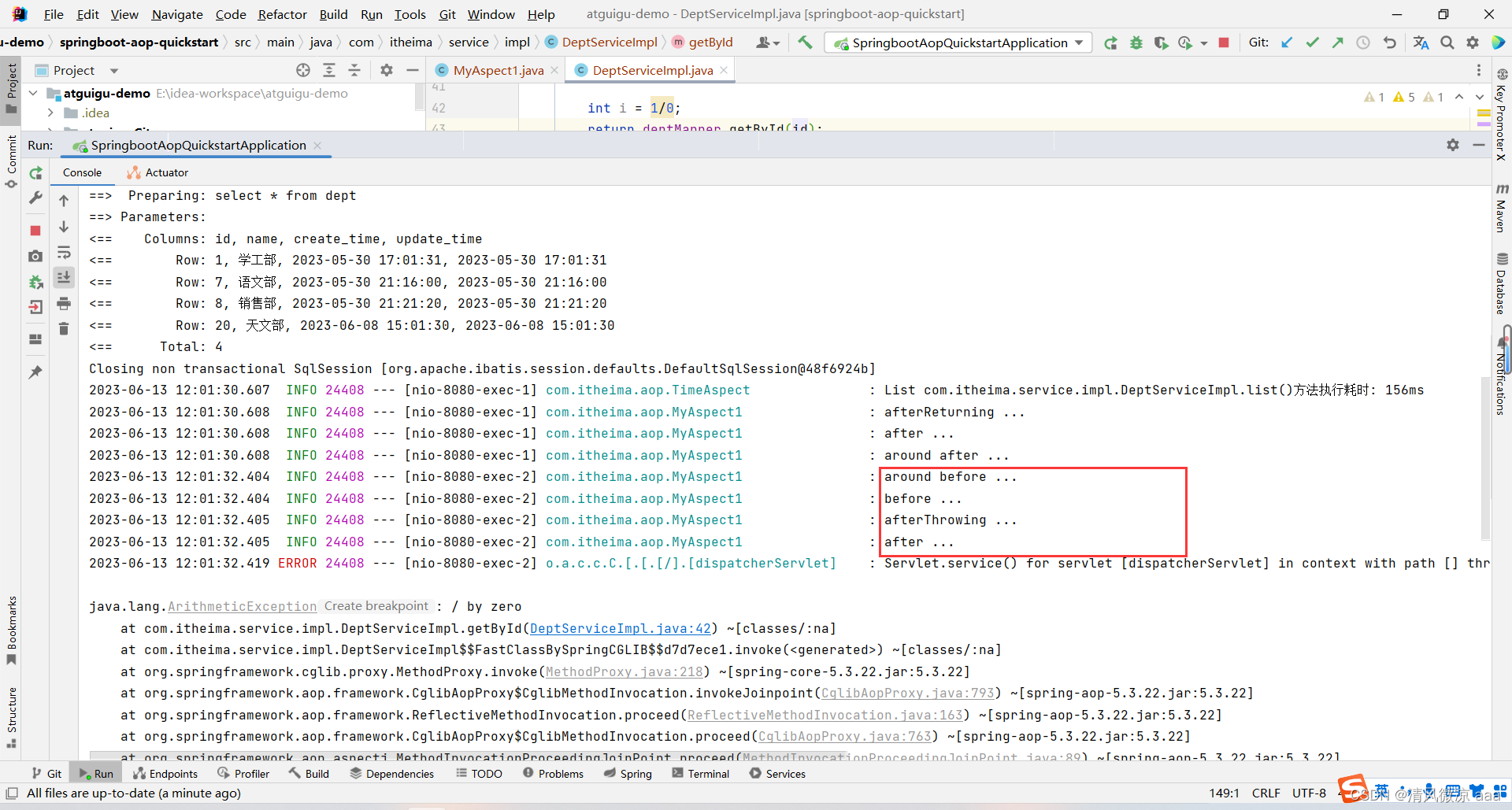Click ArithmeticException class link
Image resolution: width=1512 pixels, height=810 pixels.
[x=242, y=606]
